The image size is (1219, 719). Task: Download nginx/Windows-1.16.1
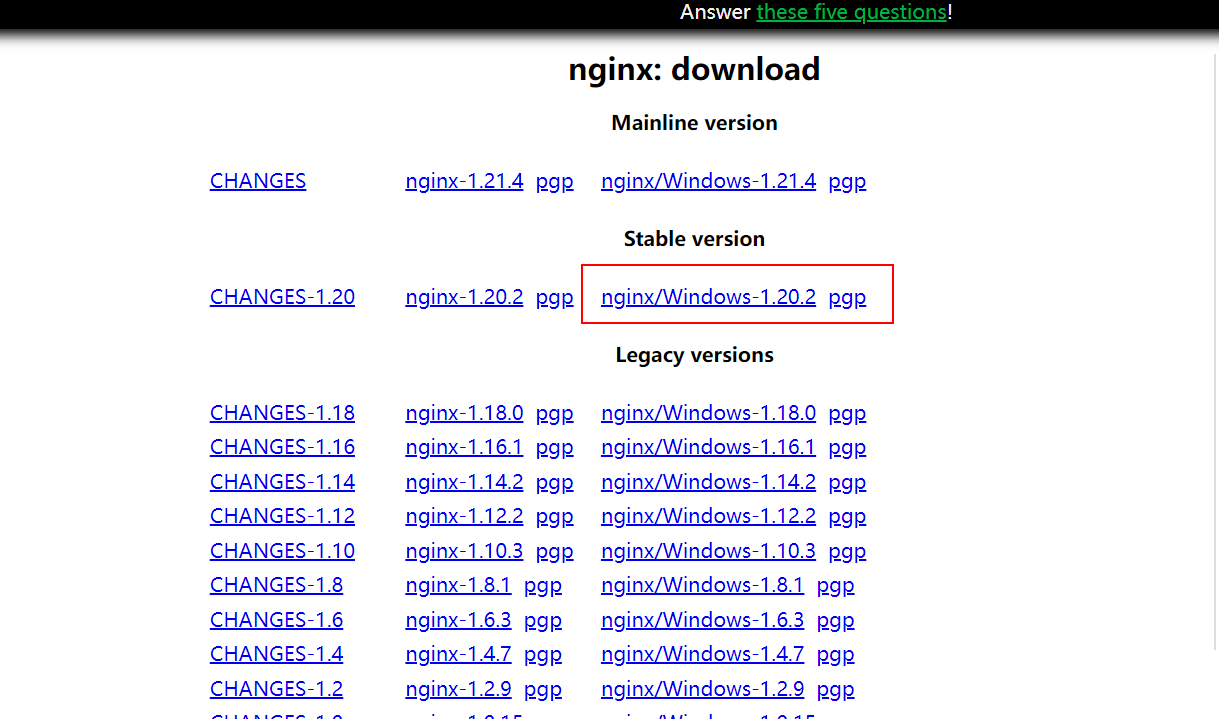708,447
